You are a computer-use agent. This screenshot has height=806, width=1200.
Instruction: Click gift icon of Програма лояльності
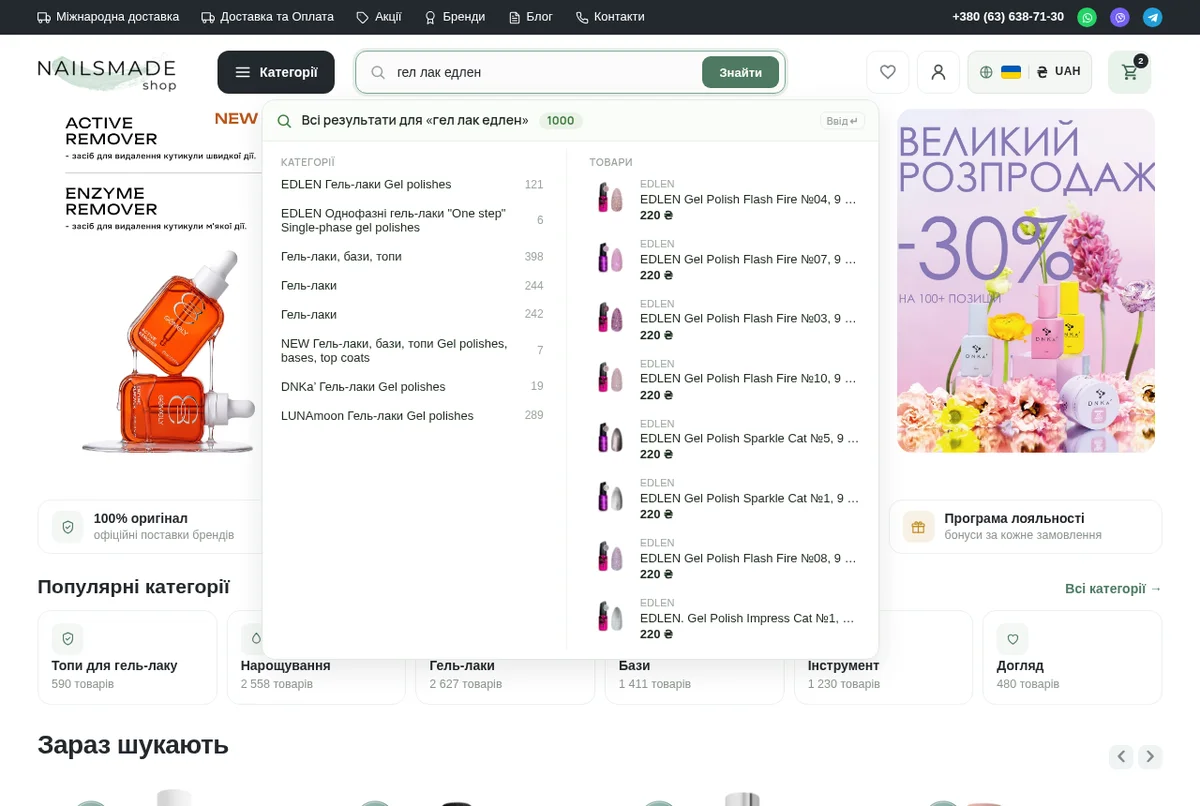(x=918, y=527)
